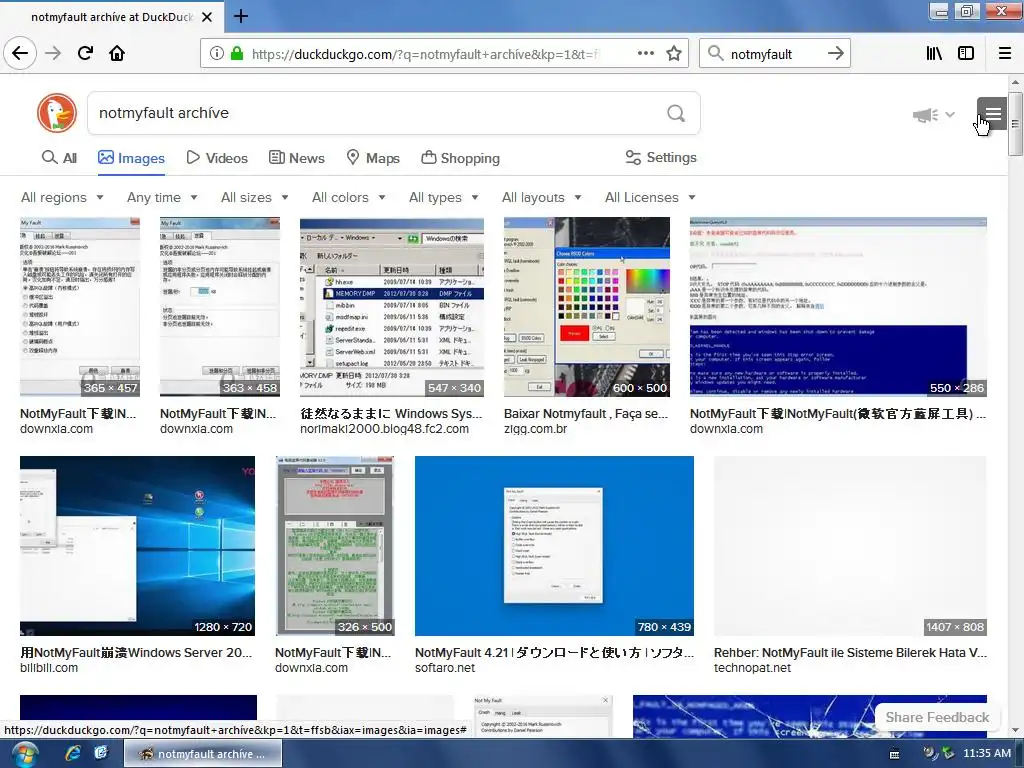This screenshot has width=1024, height=768.
Task: Open the All sizes dropdown
Action: 255,197
